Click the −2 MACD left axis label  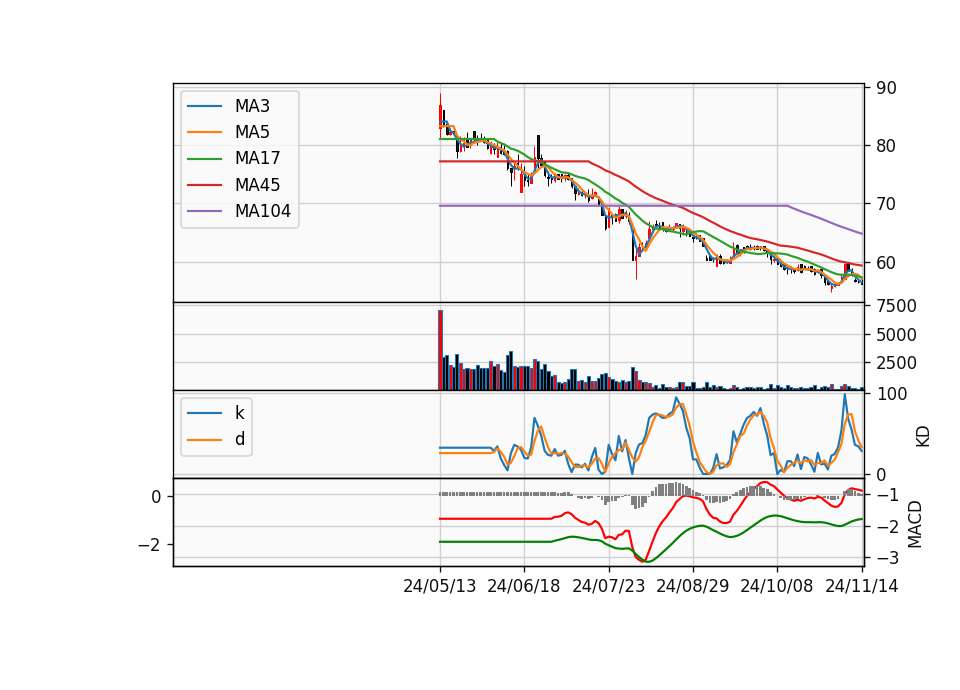click(150, 545)
